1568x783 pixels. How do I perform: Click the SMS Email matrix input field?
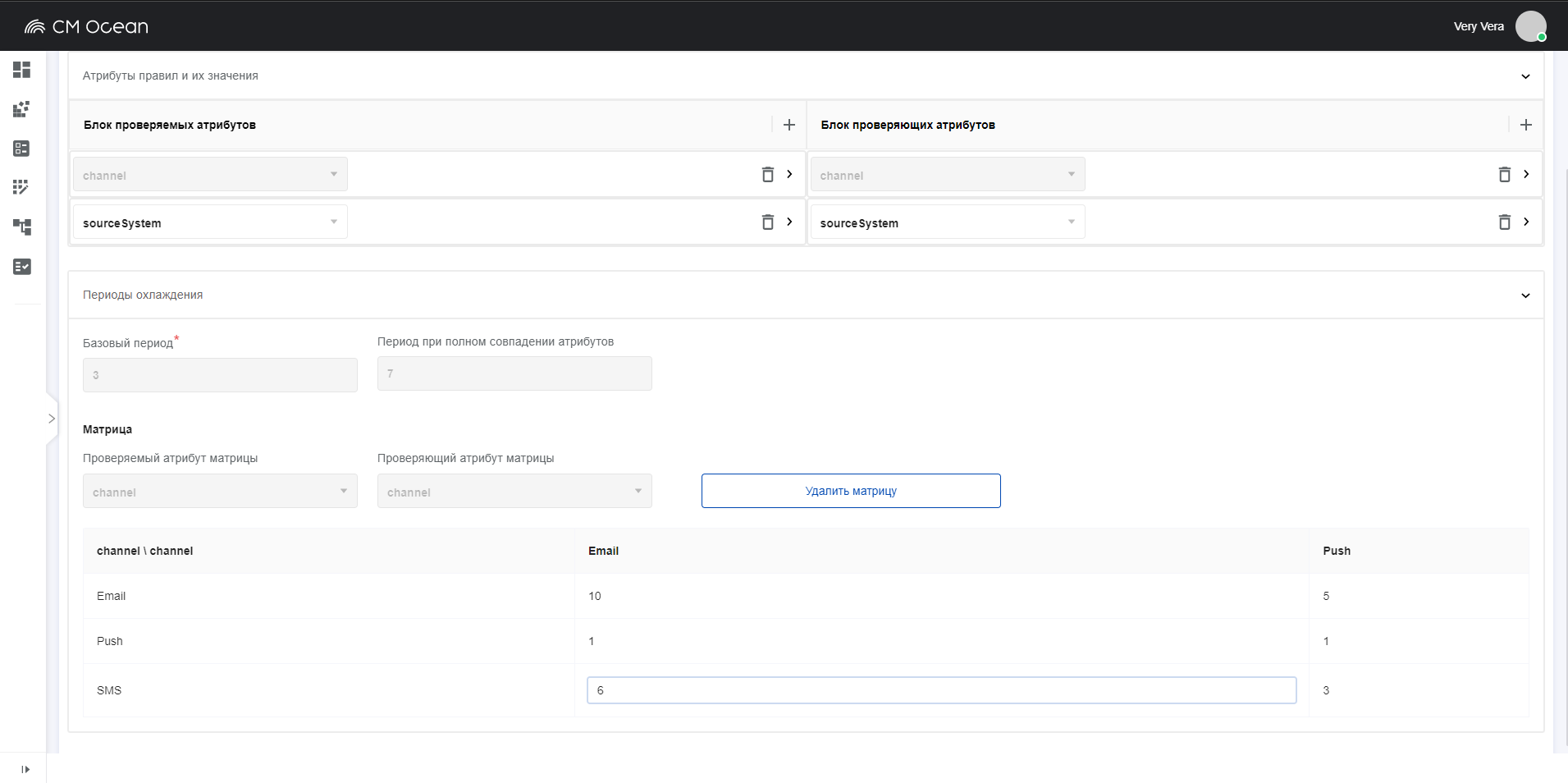(941, 690)
